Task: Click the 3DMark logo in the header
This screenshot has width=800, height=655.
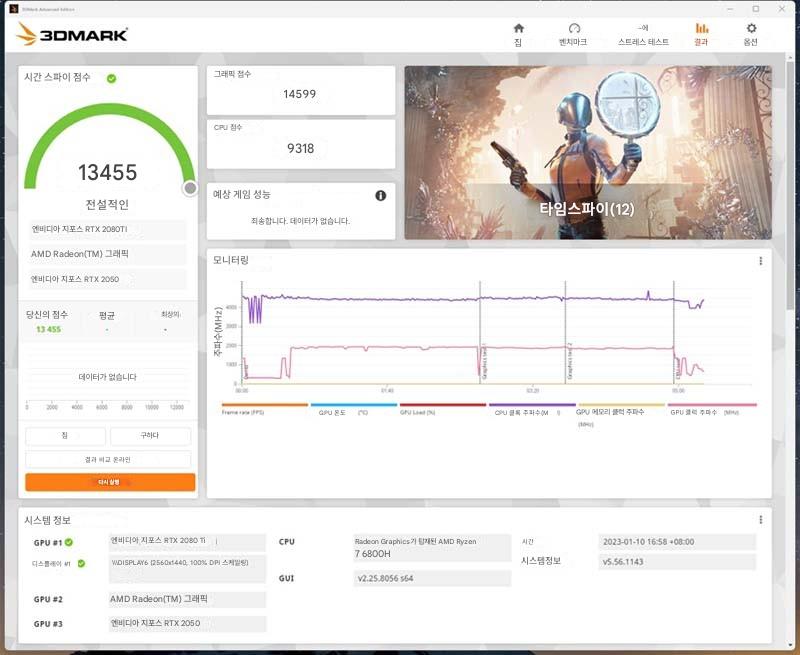Action: tap(72, 35)
